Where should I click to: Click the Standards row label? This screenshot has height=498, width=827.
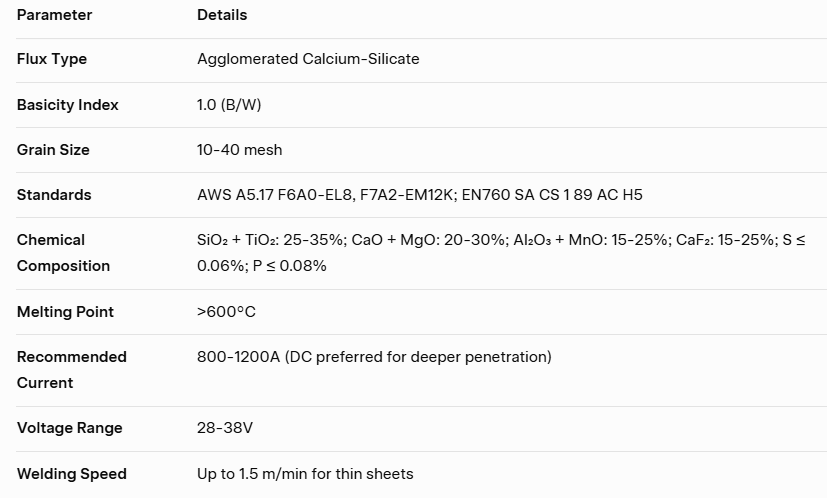(x=54, y=195)
